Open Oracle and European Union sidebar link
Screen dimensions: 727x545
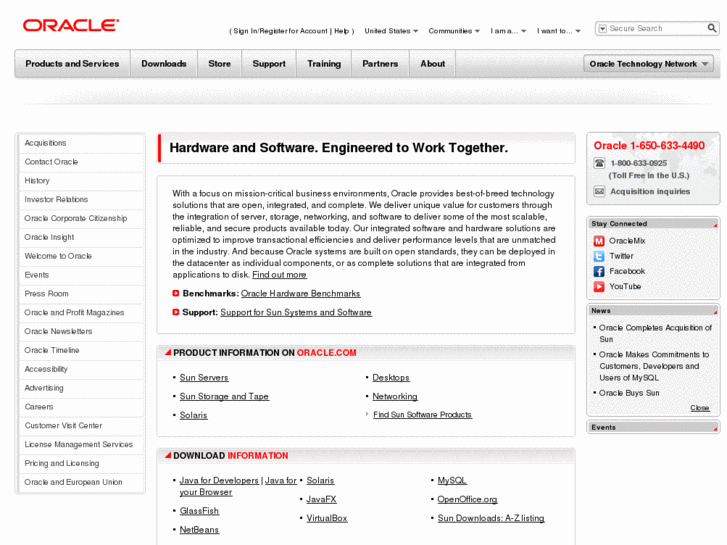(x=73, y=482)
